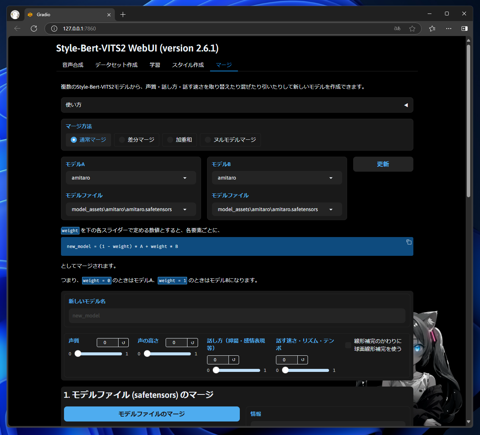Reset the 話す速さ・リズム・テンポ value with reset icon
The image size is (480, 435).
point(303,360)
